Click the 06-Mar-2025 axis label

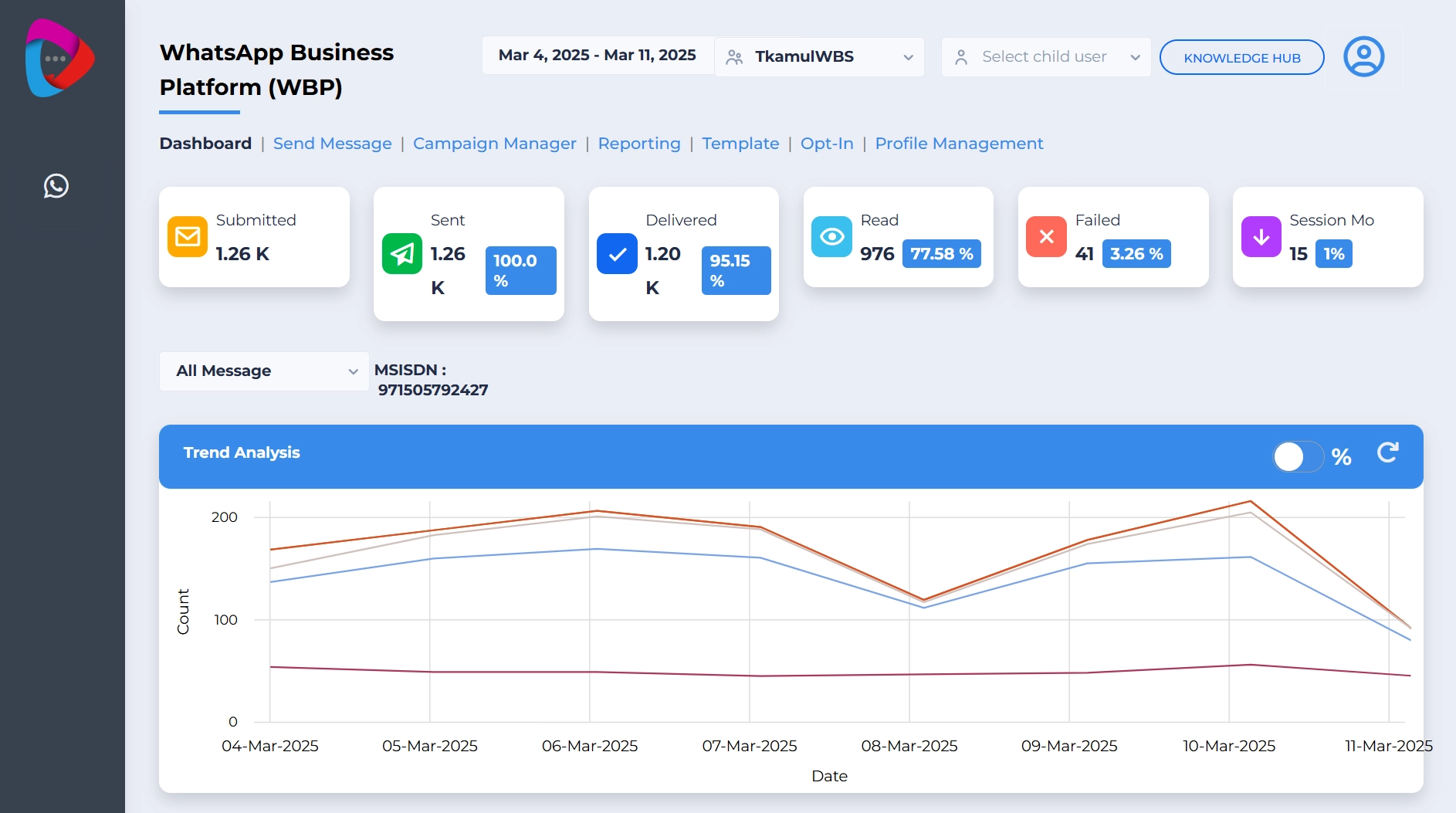point(590,746)
